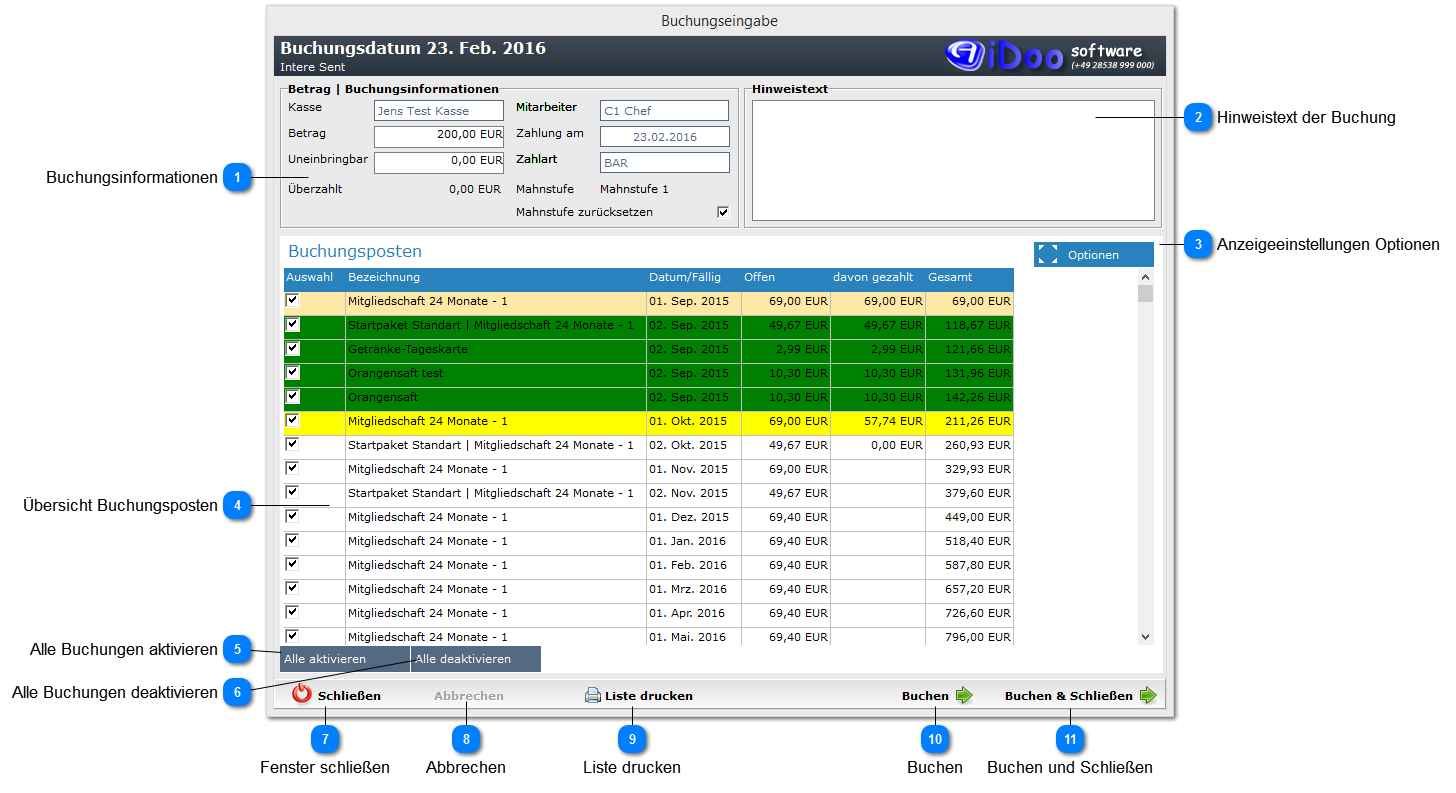Click the Schließen button

pyautogui.click(x=337, y=695)
